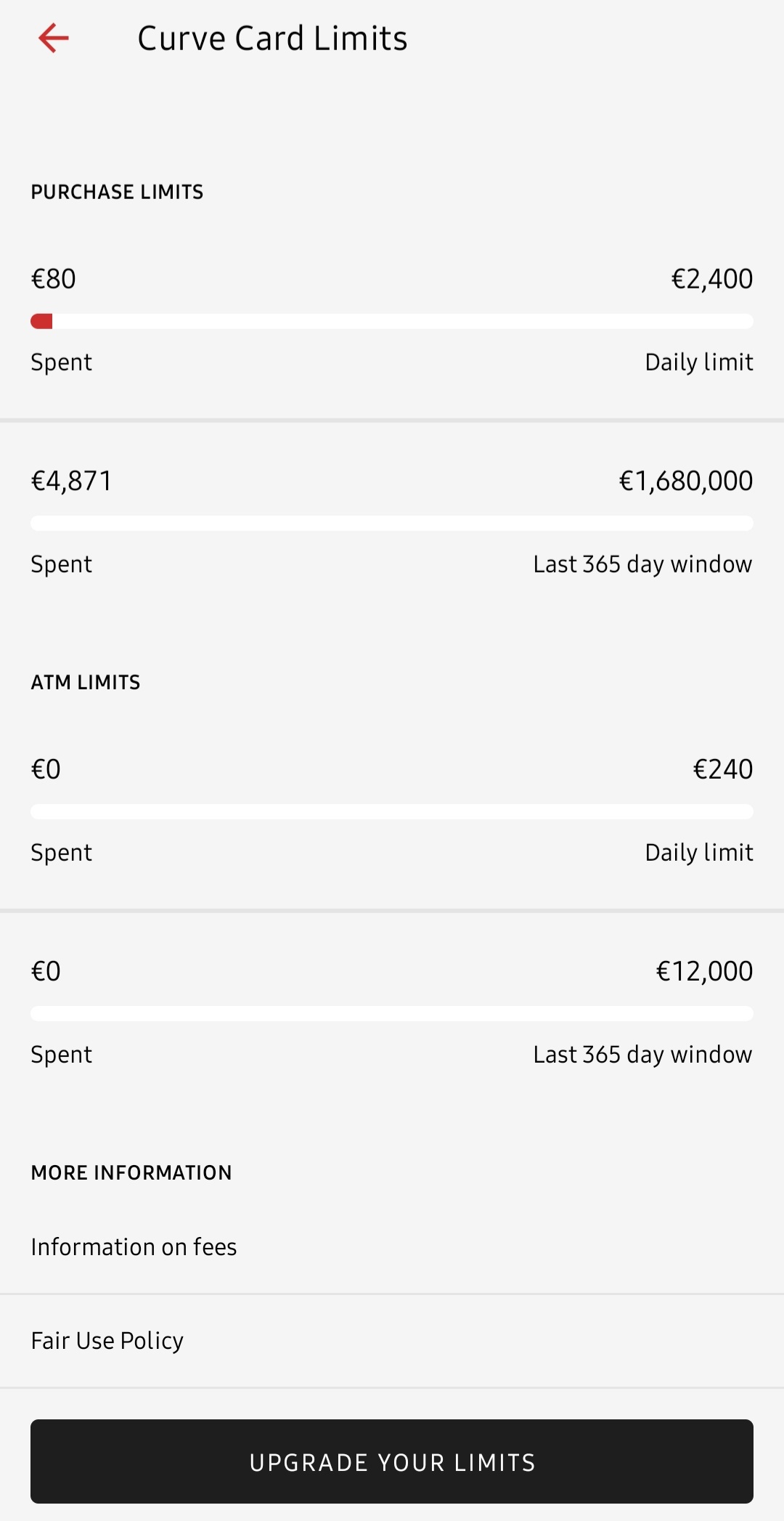Tap the Purchase Limits section header
The height and width of the screenshot is (1521, 784).
tap(117, 192)
